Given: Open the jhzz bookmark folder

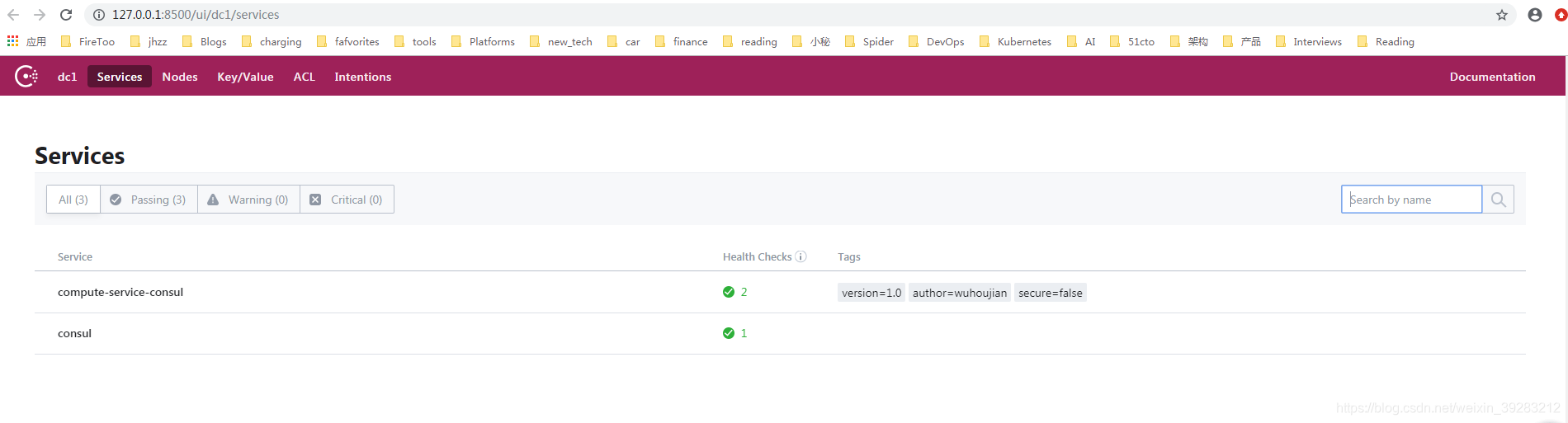Looking at the screenshot, I should point(149,41).
